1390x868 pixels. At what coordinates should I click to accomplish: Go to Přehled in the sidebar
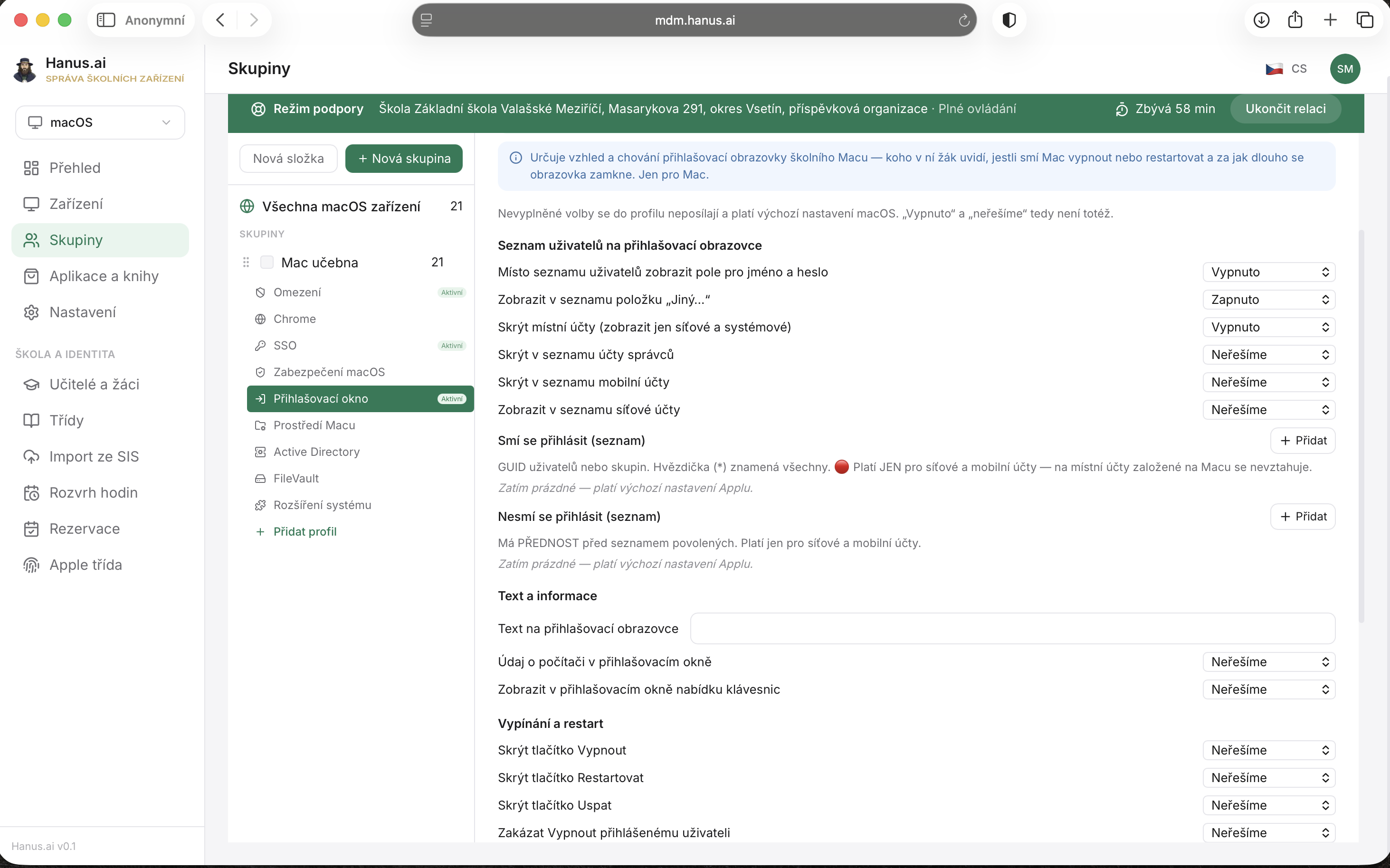100,168
